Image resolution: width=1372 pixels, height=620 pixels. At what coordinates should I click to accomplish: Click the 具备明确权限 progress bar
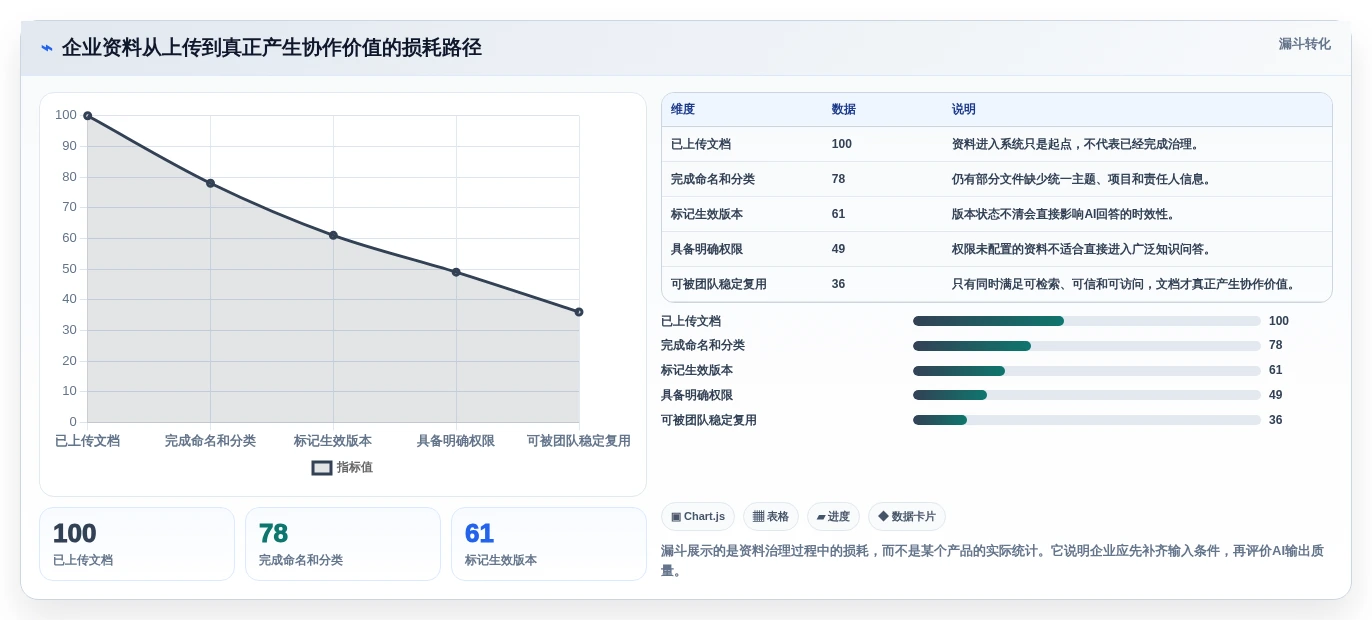click(1087, 395)
